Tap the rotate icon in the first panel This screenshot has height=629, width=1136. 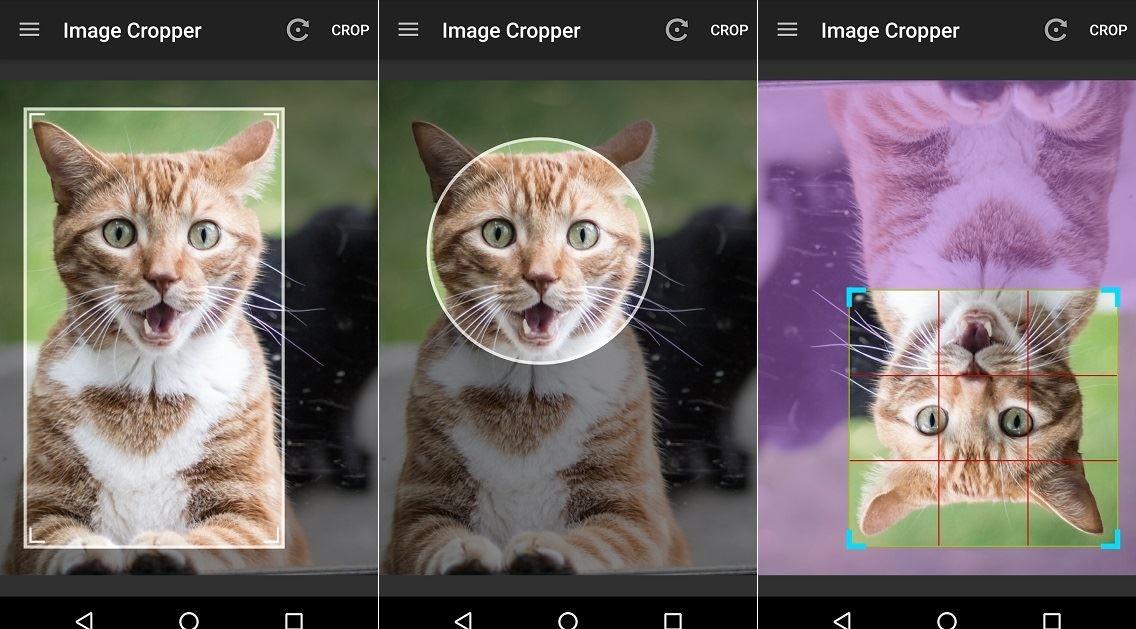(297, 30)
